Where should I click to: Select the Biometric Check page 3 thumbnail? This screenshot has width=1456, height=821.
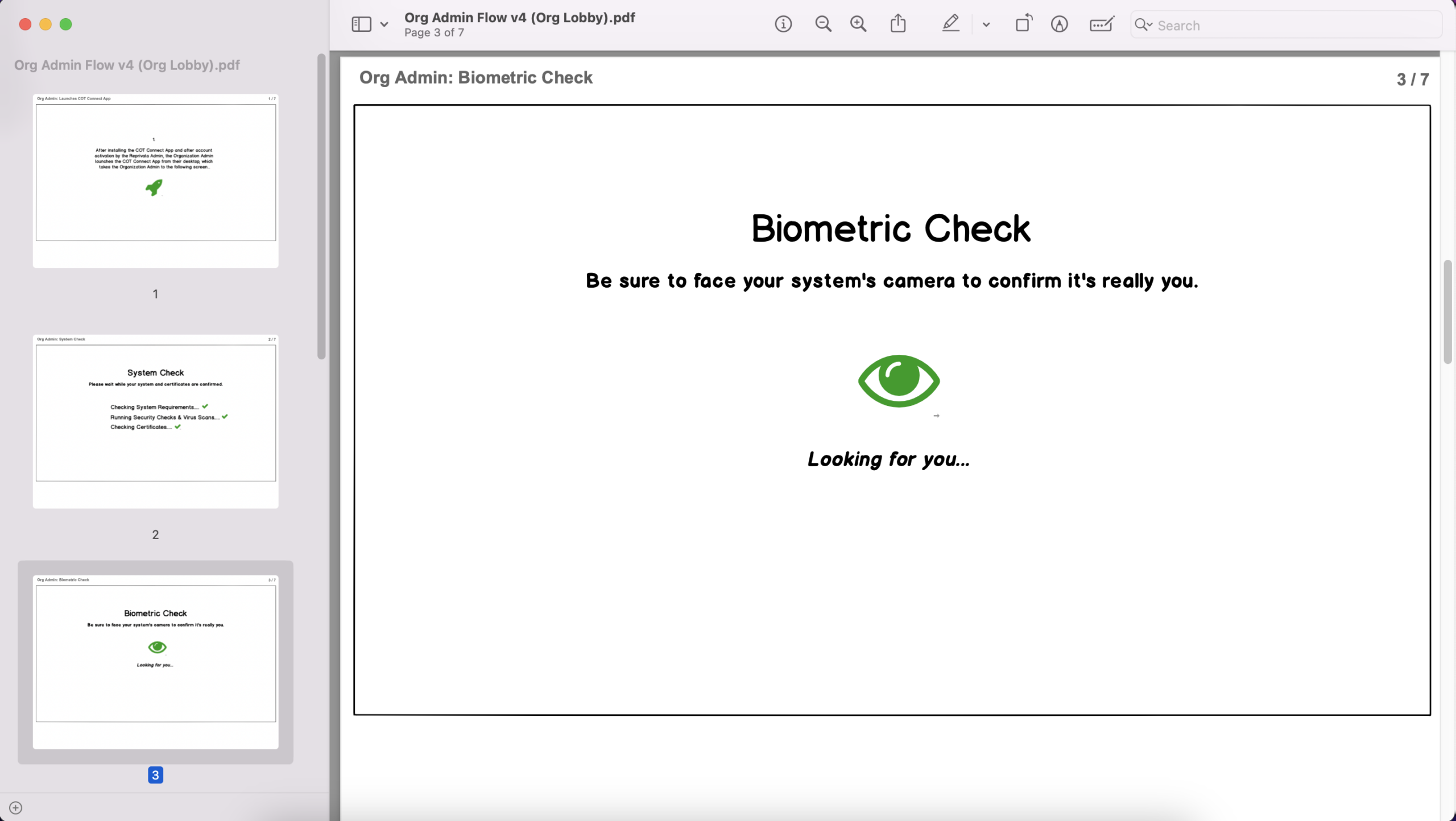155,662
